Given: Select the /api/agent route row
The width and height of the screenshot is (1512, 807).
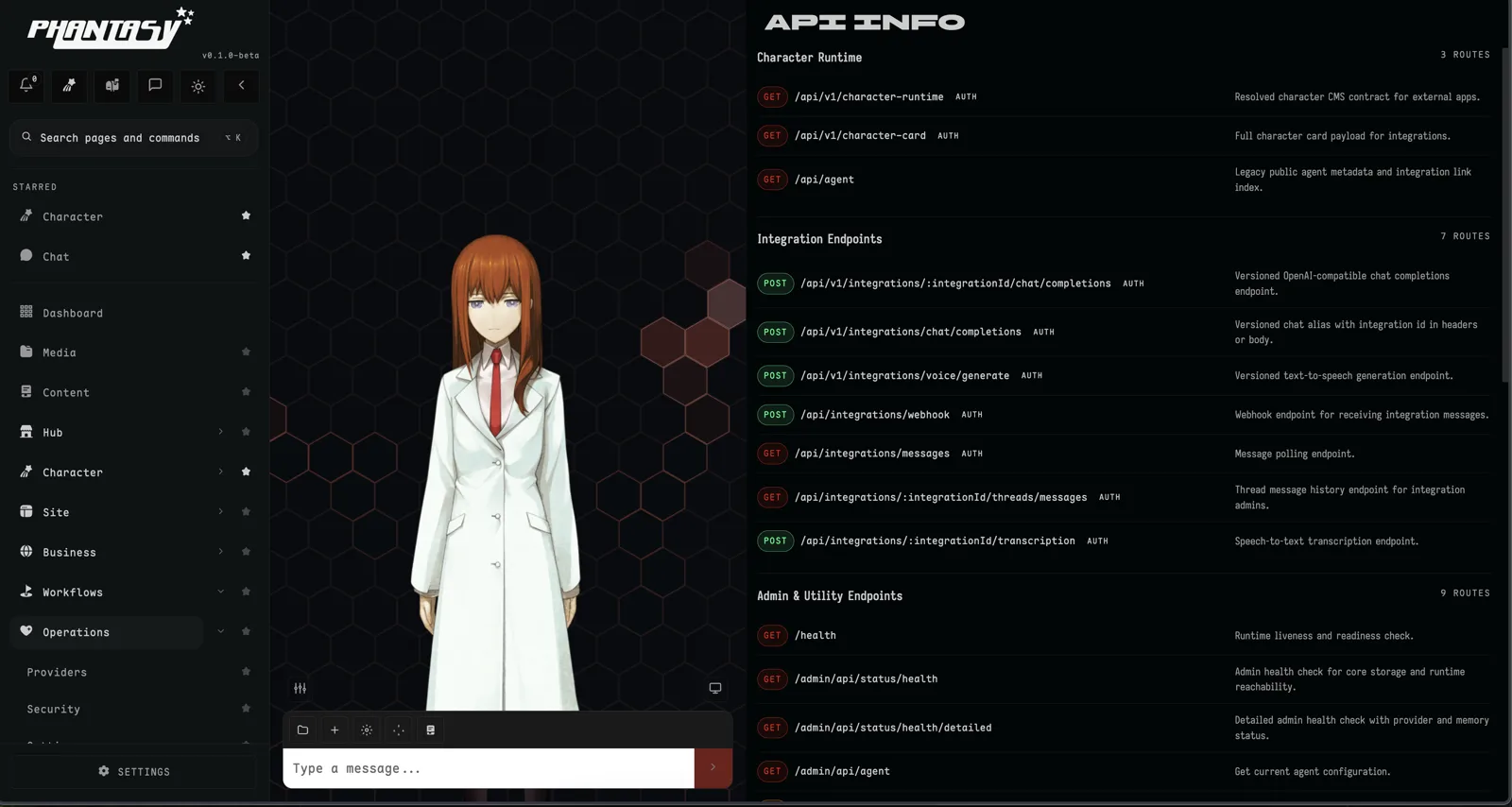Looking at the screenshot, I should tap(1124, 180).
